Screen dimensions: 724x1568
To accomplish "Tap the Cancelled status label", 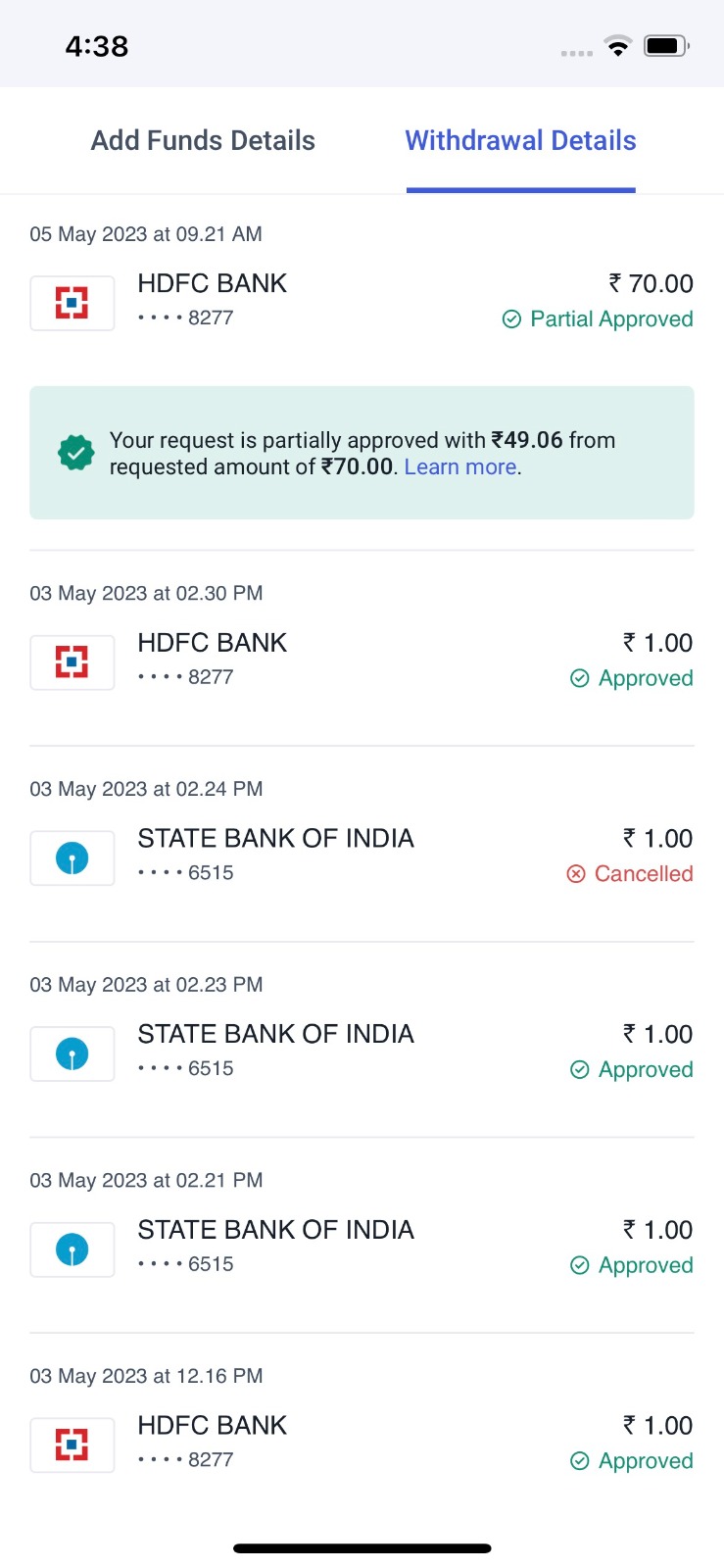I will click(644, 873).
